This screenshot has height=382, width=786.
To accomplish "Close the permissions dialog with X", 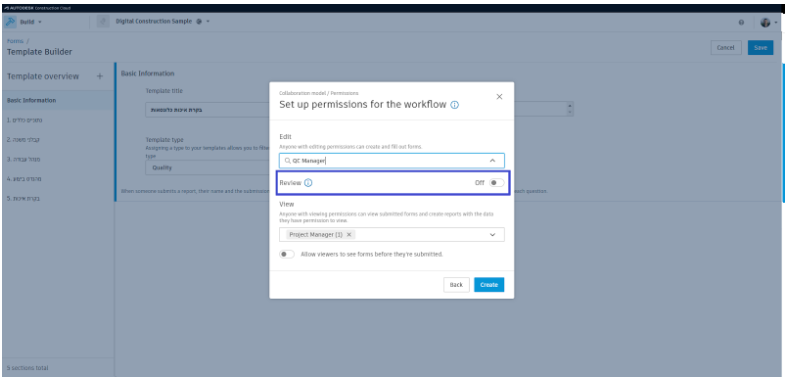I will coord(499,97).
